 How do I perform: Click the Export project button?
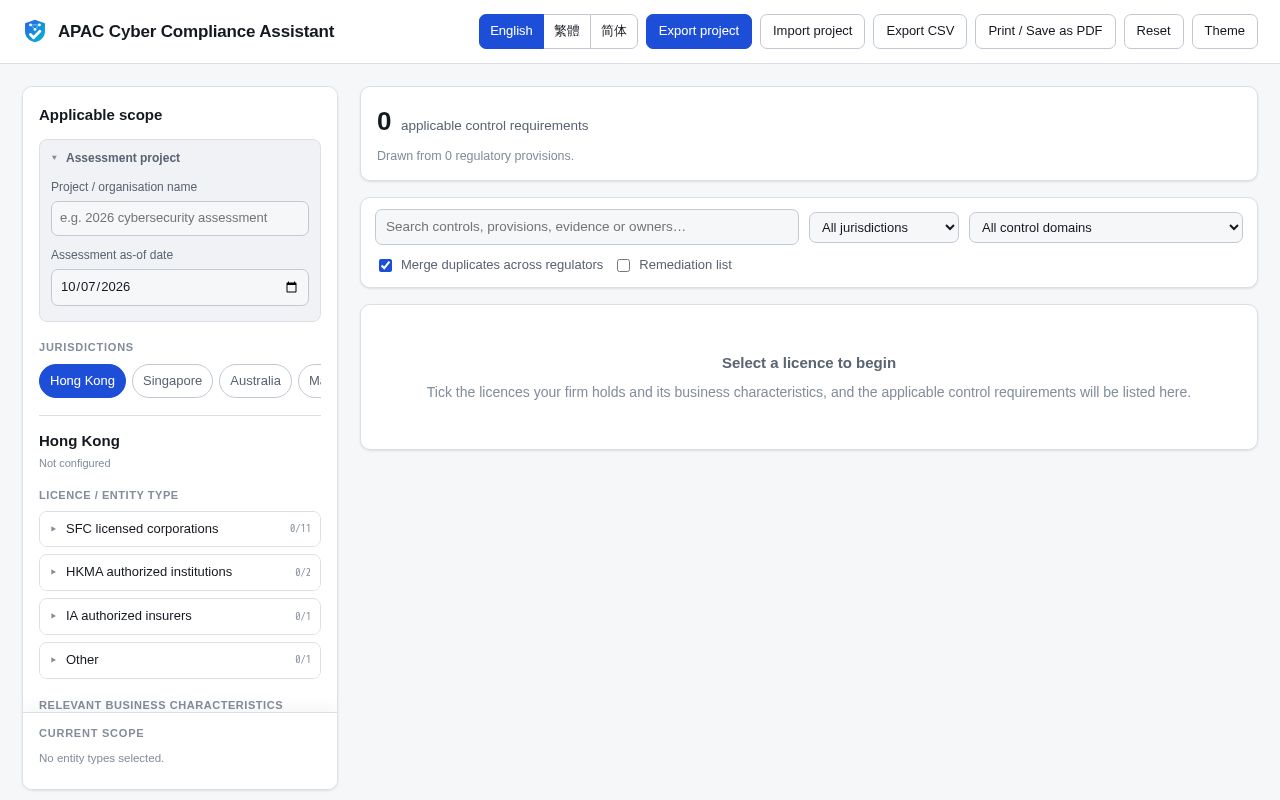[x=699, y=31]
